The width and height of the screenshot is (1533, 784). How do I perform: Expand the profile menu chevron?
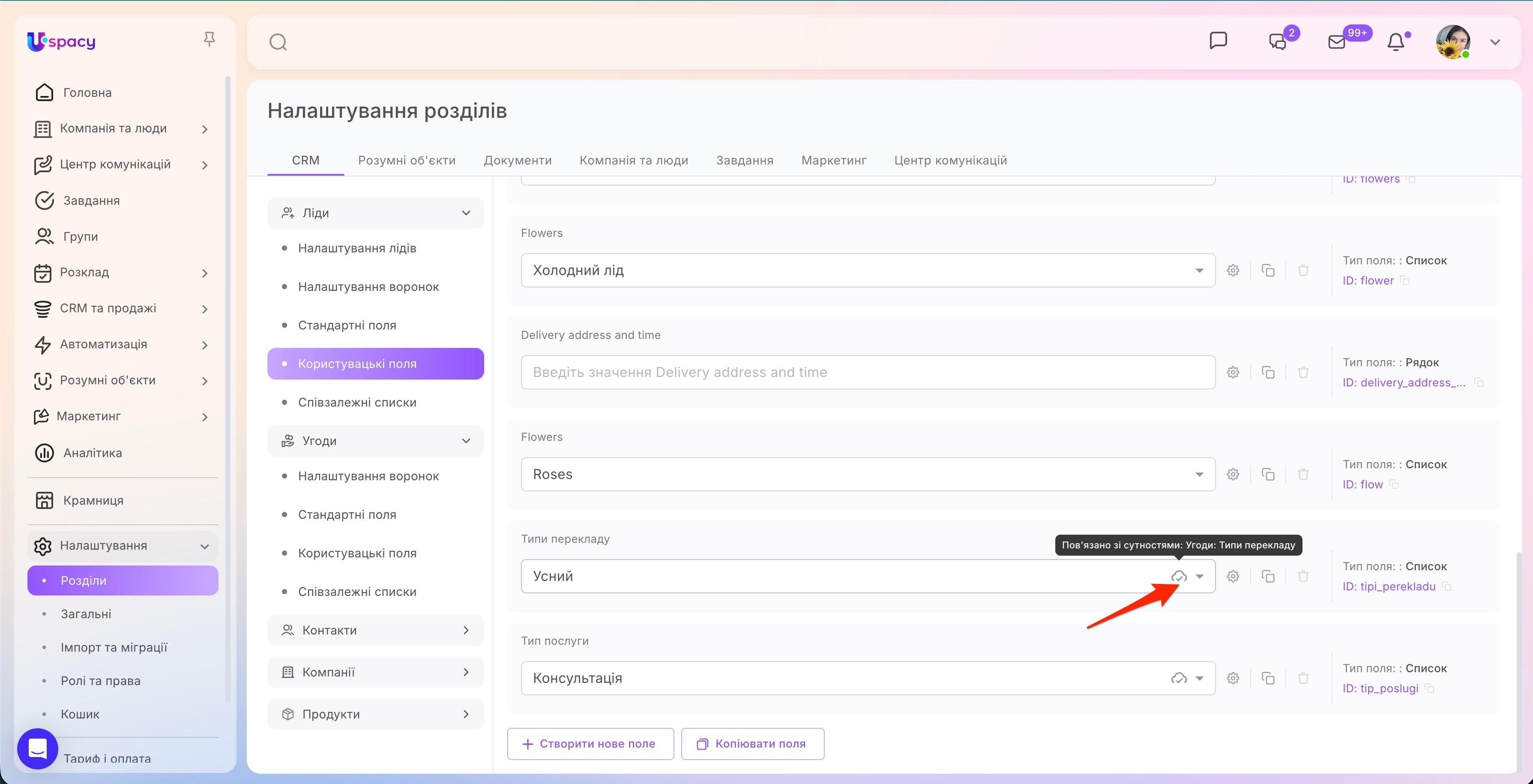[x=1495, y=42]
